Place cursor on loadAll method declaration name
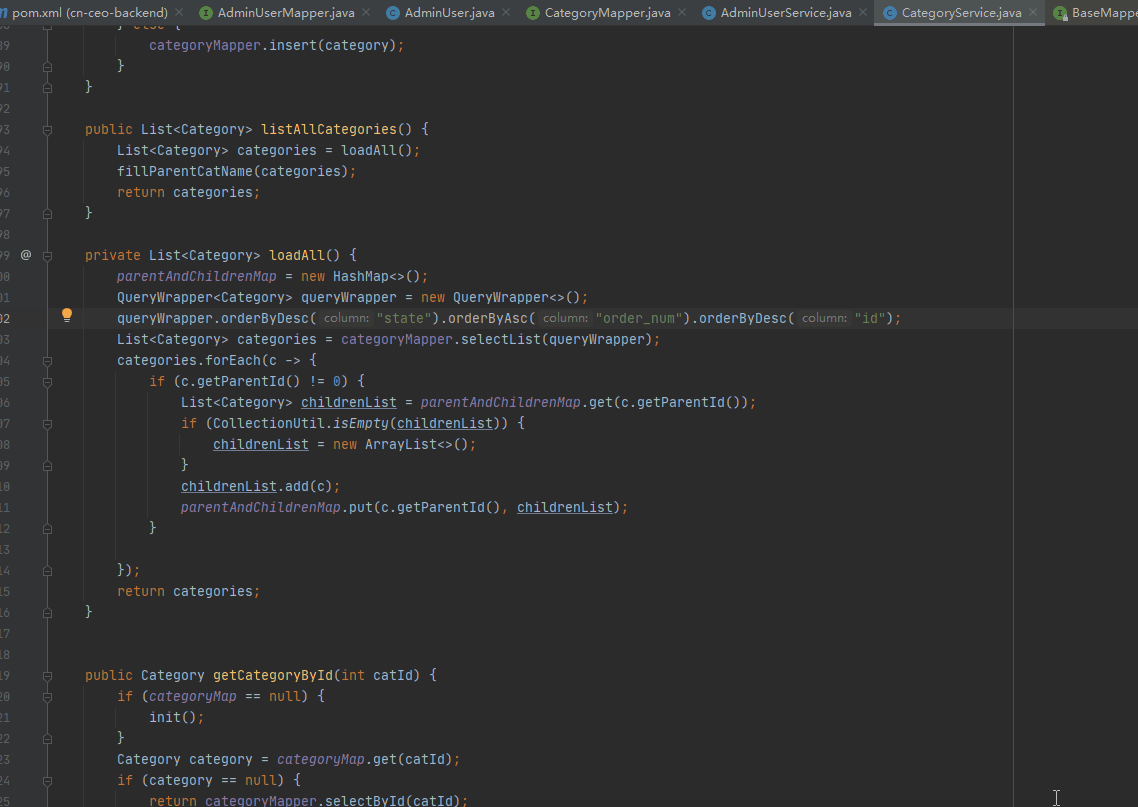Screen dimensions: 1138x807 (x=297, y=255)
